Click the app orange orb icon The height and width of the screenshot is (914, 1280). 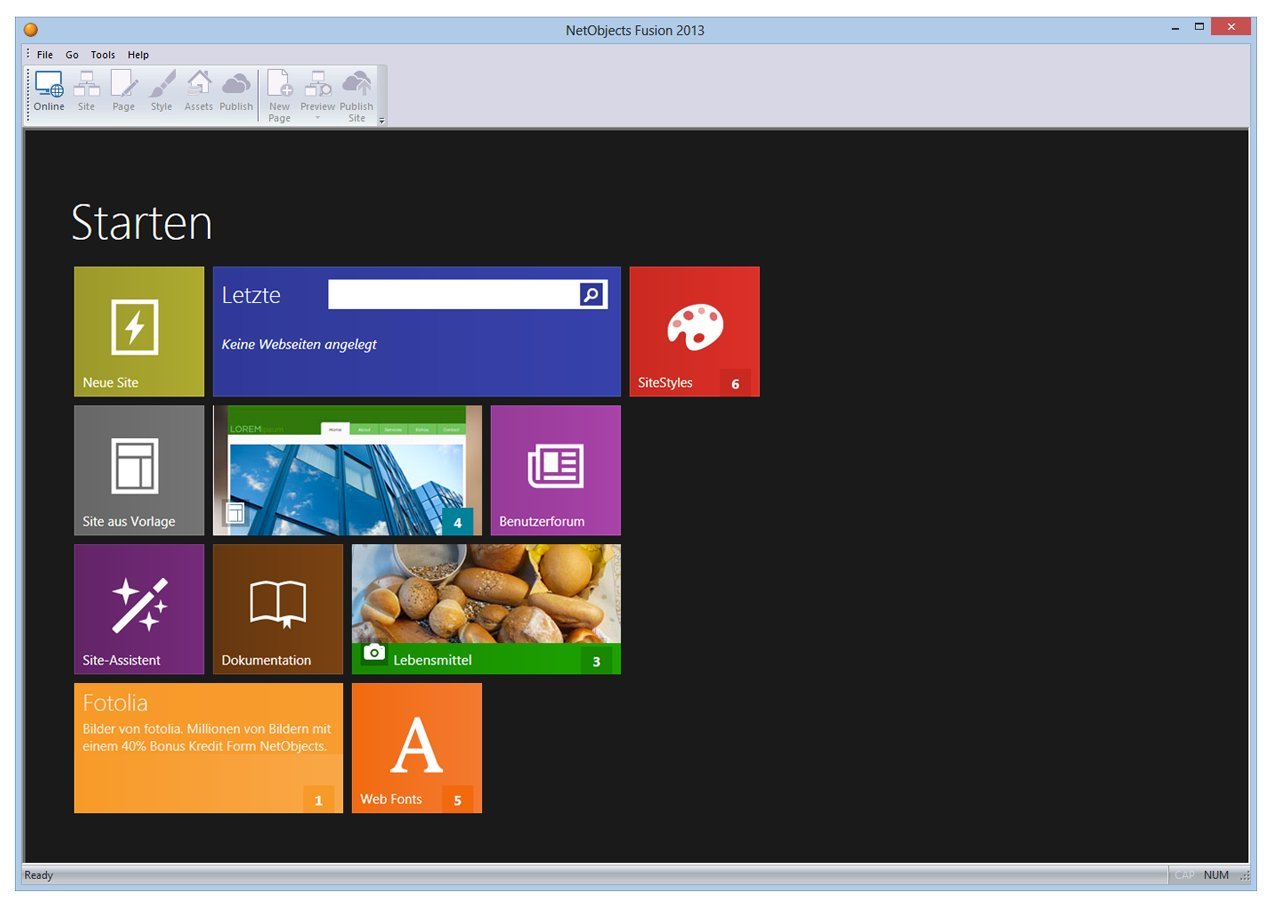coord(31,30)
